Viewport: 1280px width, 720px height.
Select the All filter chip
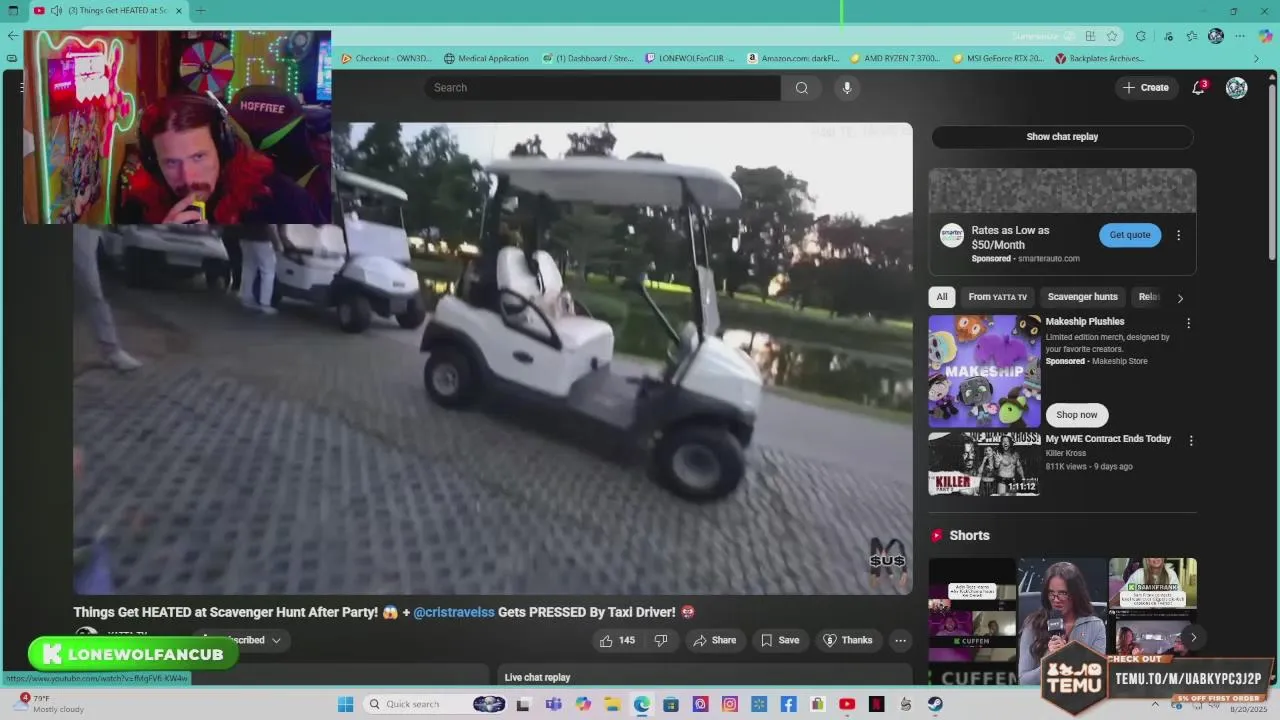tap(941, 297)
